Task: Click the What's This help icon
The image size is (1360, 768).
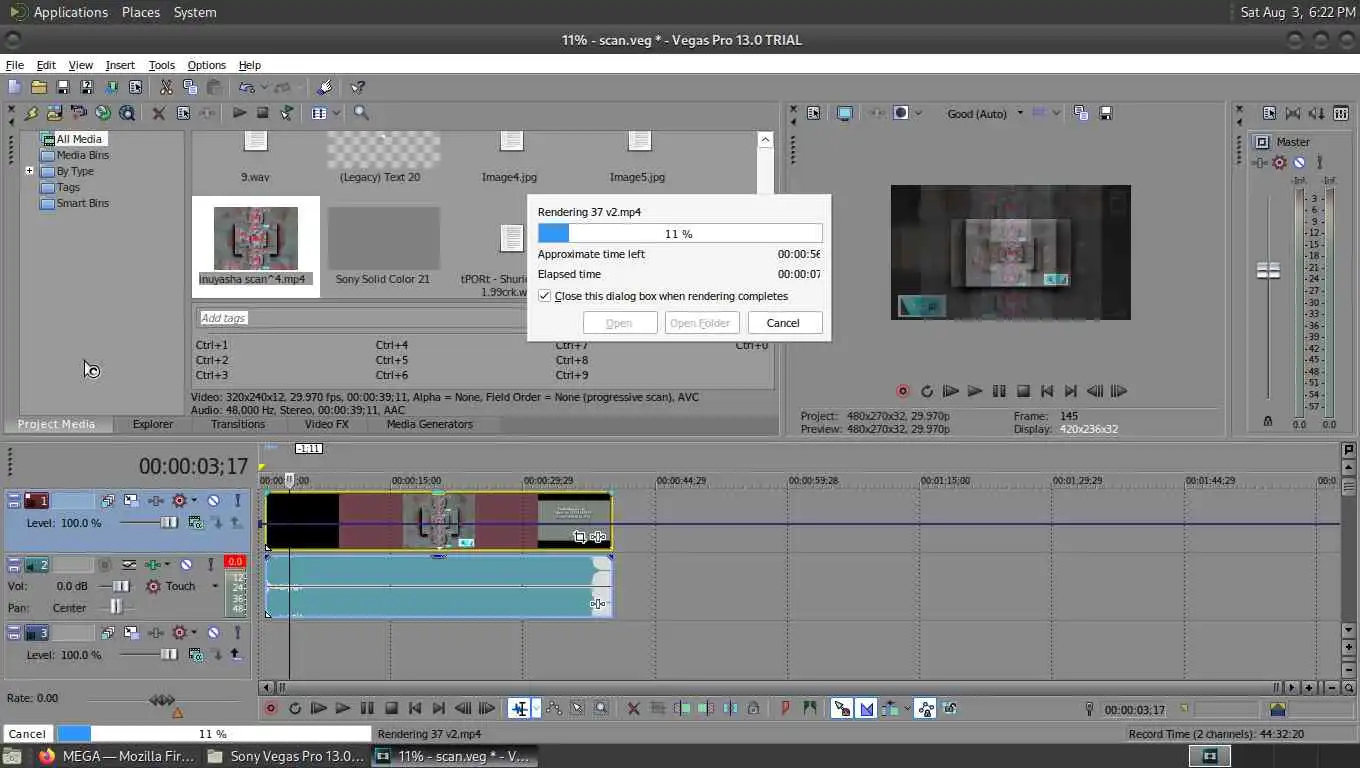Action: [358, 88]
